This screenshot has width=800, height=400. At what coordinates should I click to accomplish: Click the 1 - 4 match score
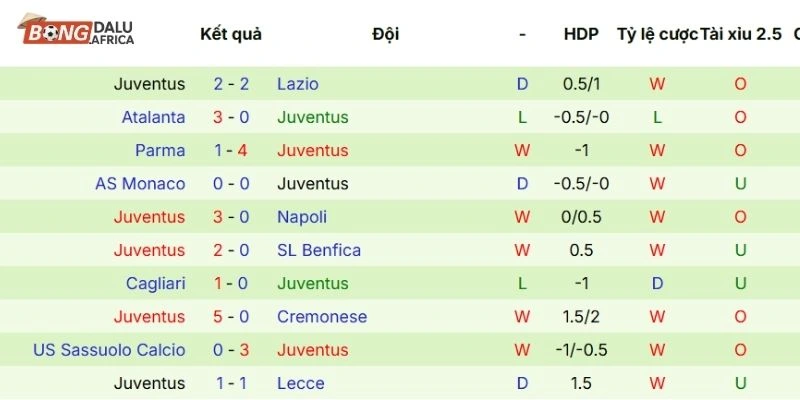(x=231, y=150)
